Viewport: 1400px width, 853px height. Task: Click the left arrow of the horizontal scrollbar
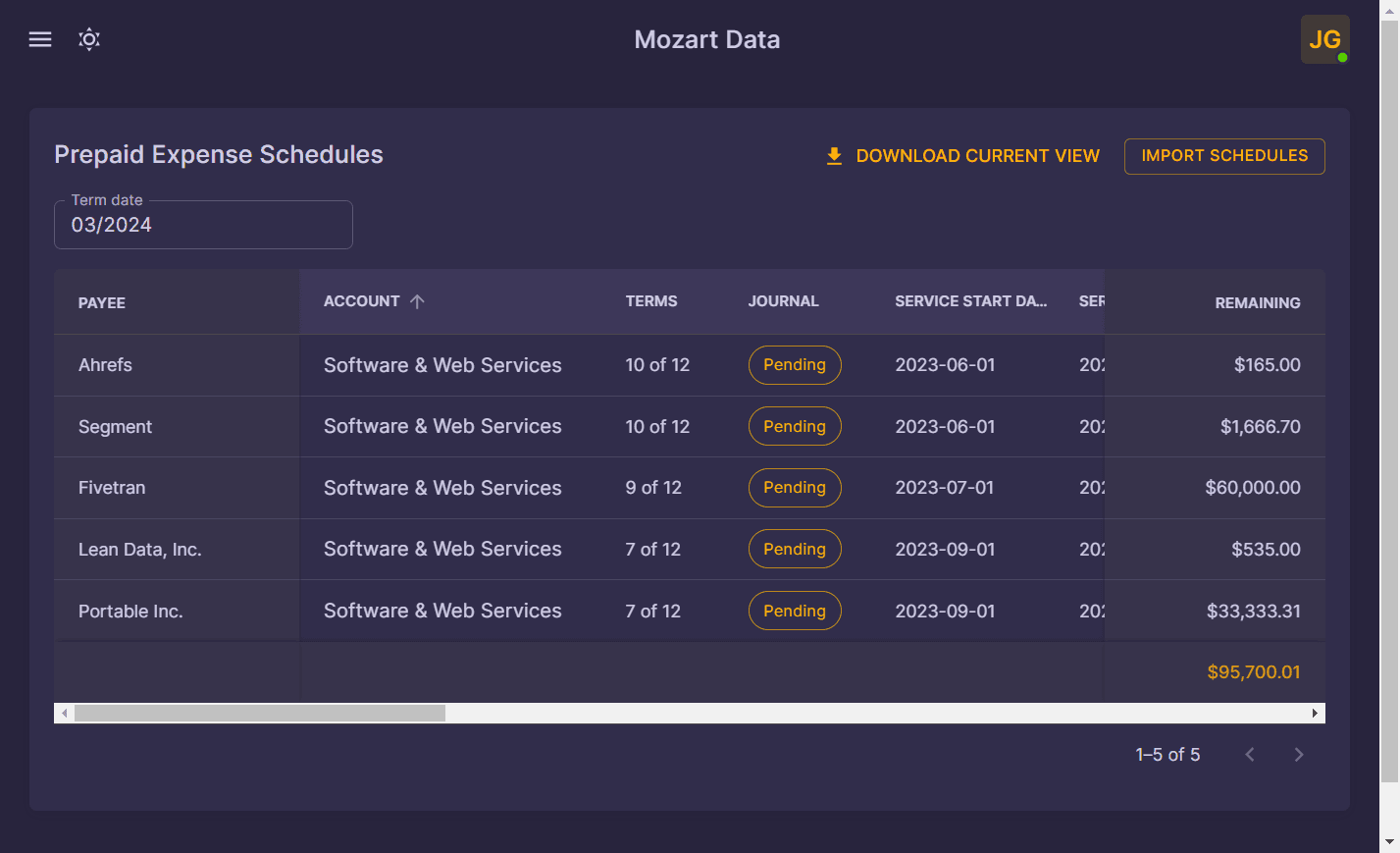pos(65,713)
